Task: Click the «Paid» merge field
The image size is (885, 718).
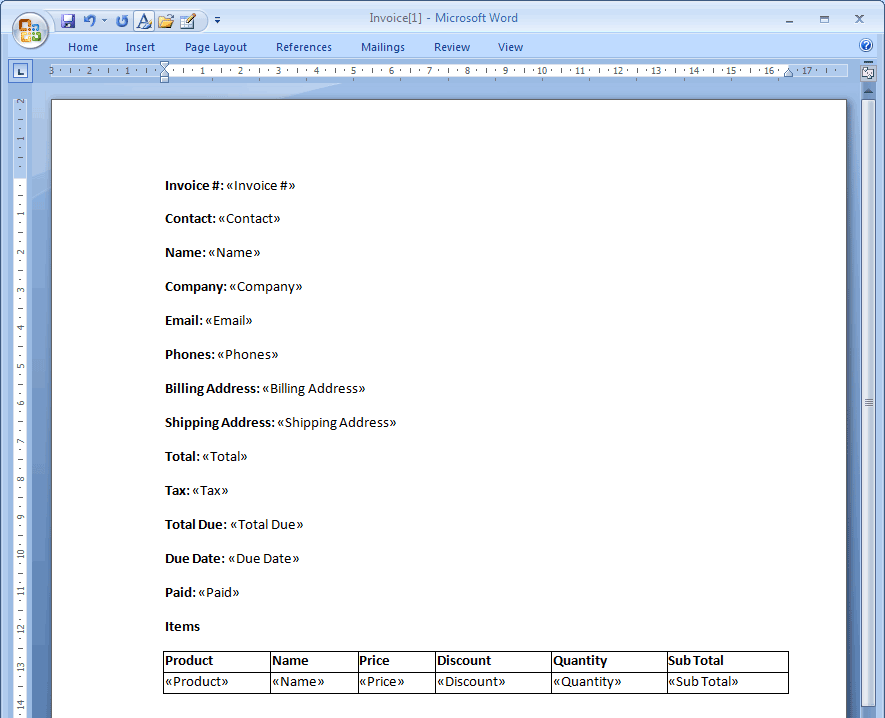Action: (x=219, y=593)
